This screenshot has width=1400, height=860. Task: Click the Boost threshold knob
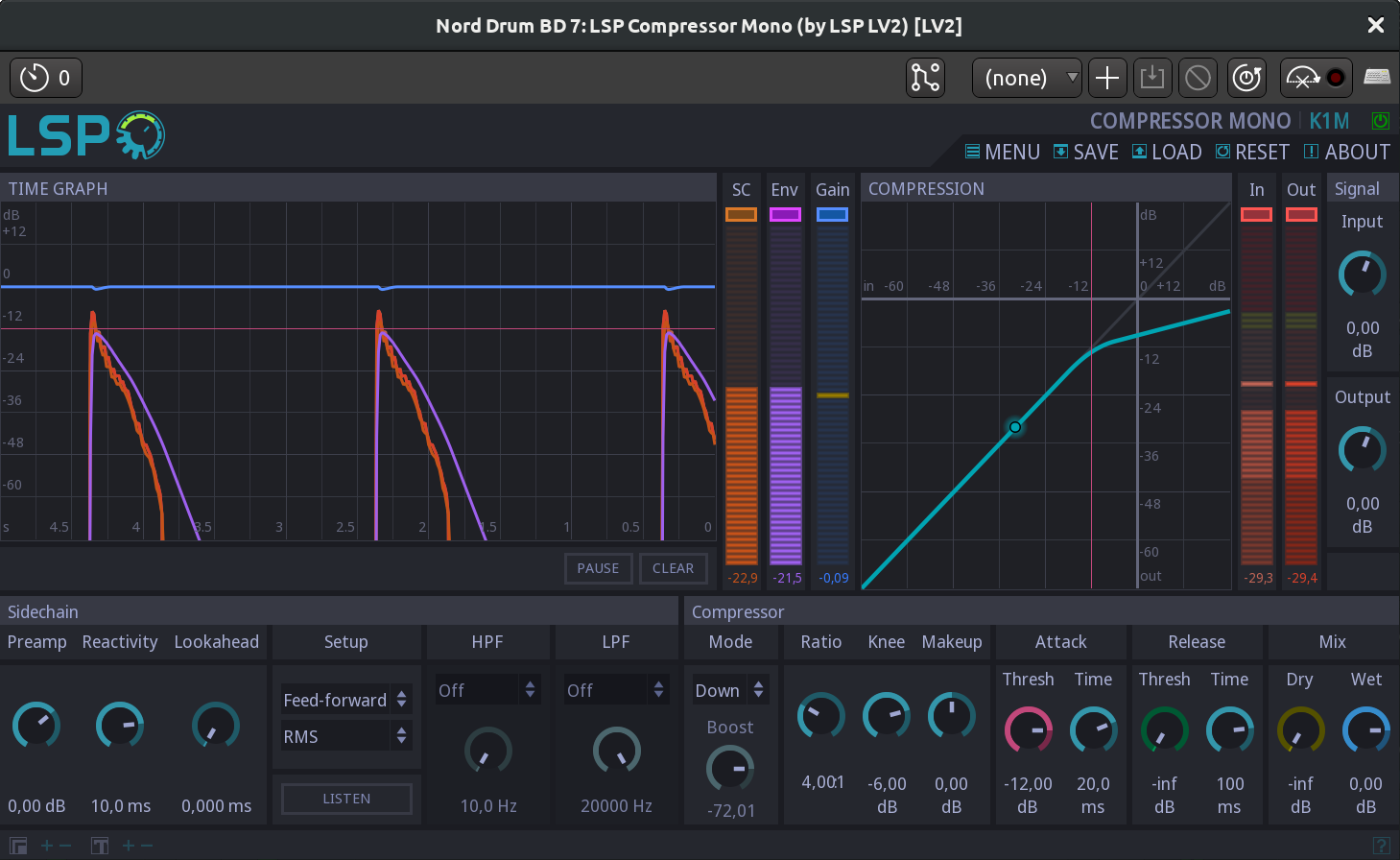[x=730, y=769]
